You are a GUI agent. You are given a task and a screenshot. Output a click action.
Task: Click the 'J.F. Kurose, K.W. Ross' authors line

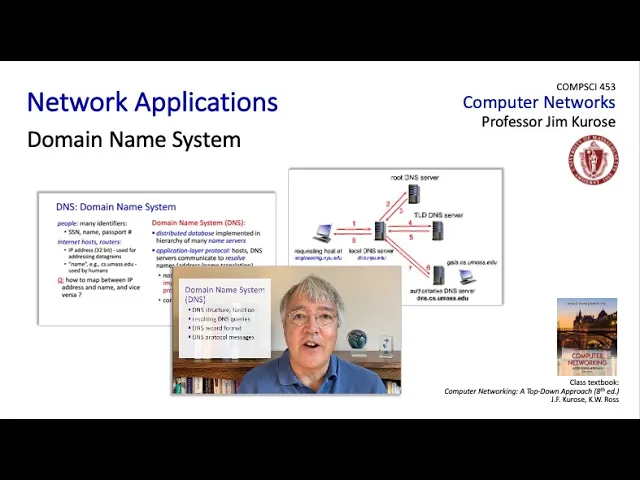(584, 400)
